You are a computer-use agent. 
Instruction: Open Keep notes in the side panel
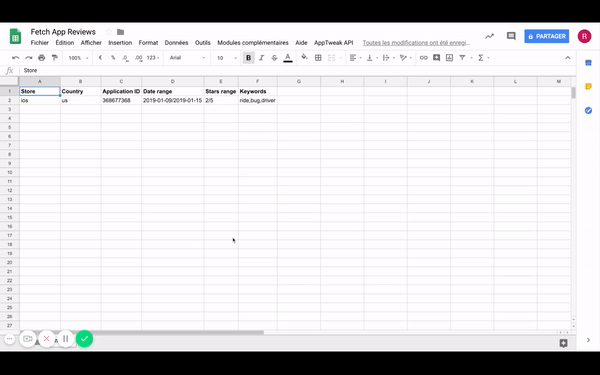pyautogui.click(x=589, y=86)
